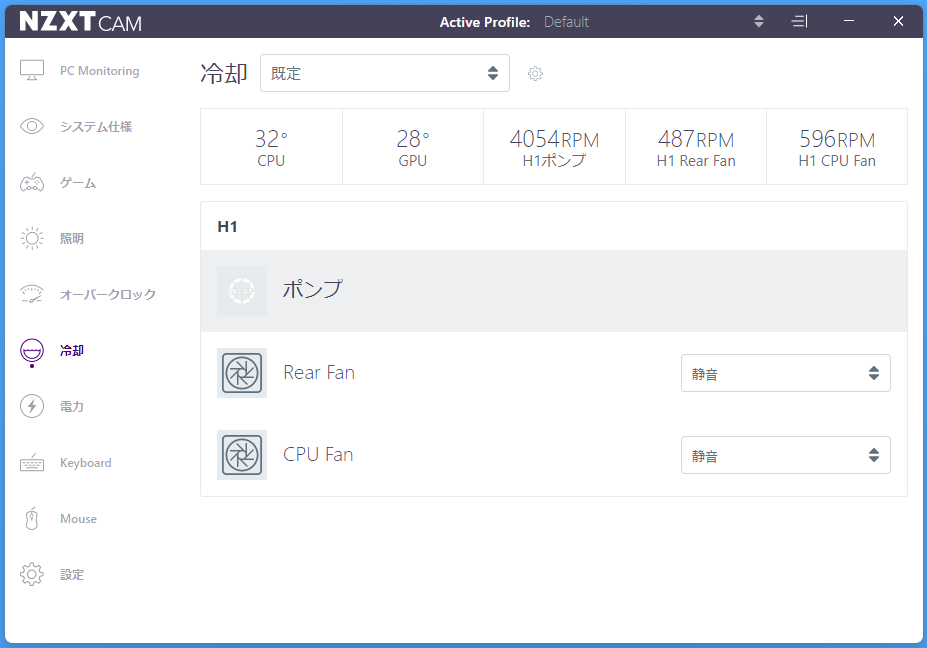Screen dimensions: 927x648
Task: Select the 冷却 cooling sidebar icon
Action: pyautogui.click(x=32, y=351)
